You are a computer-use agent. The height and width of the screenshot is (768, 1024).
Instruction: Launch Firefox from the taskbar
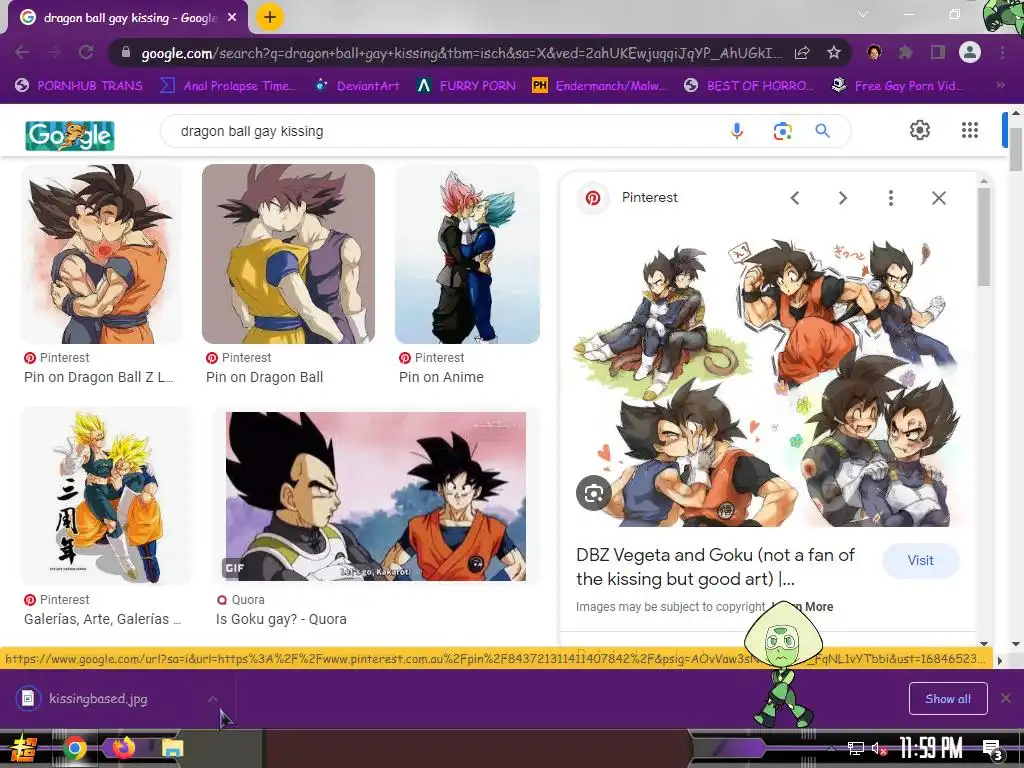pyautogui.click(x=123, y=748)
